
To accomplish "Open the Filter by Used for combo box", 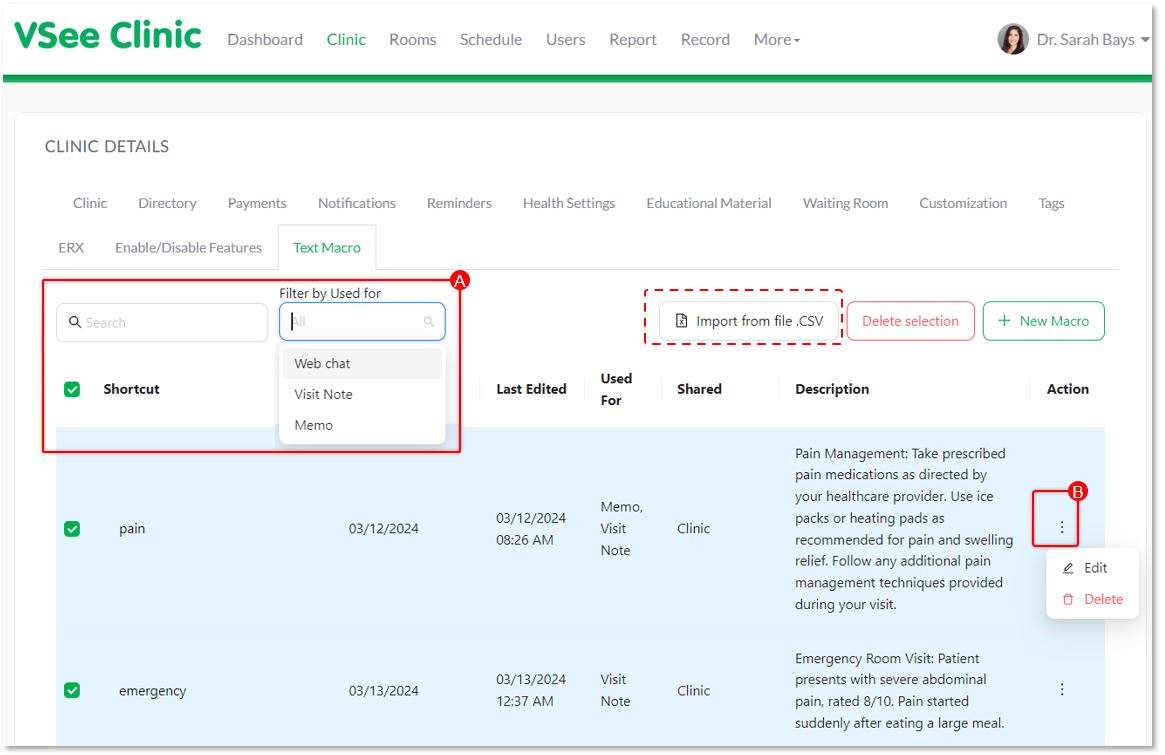I will pos(362,322).
